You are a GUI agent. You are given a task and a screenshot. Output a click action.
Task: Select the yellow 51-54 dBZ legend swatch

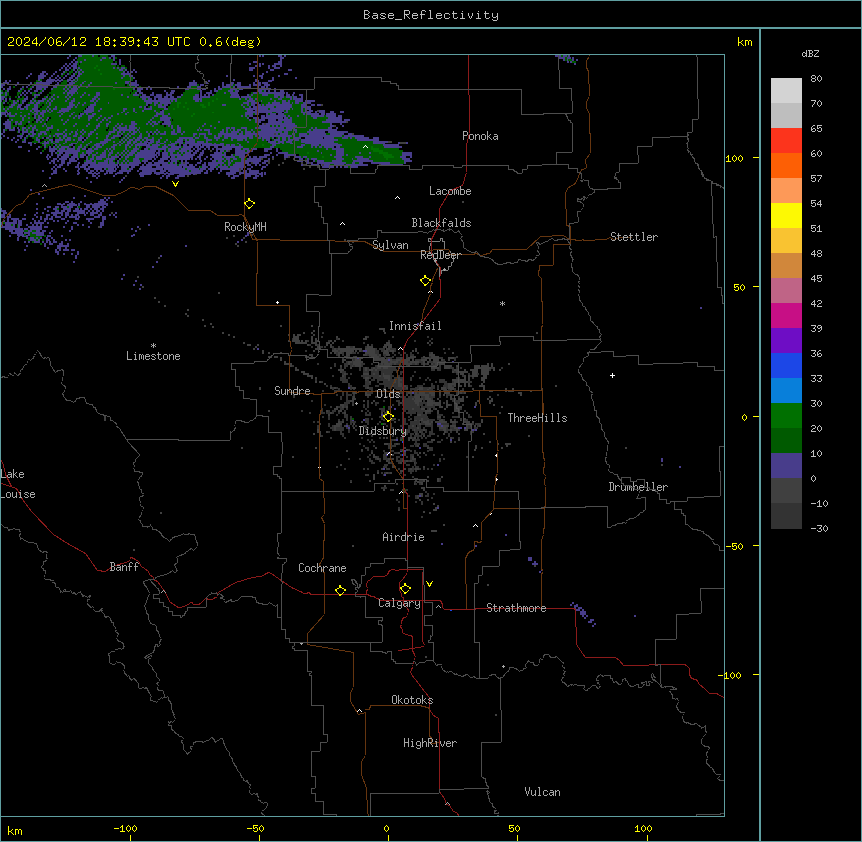(786, 215)
